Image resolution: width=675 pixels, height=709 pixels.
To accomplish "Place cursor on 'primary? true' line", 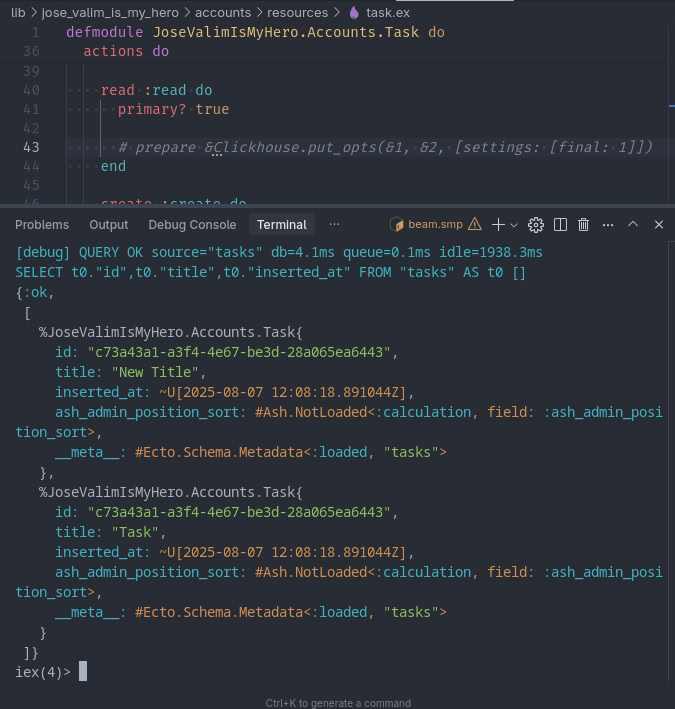I will (x=173, y=109).
